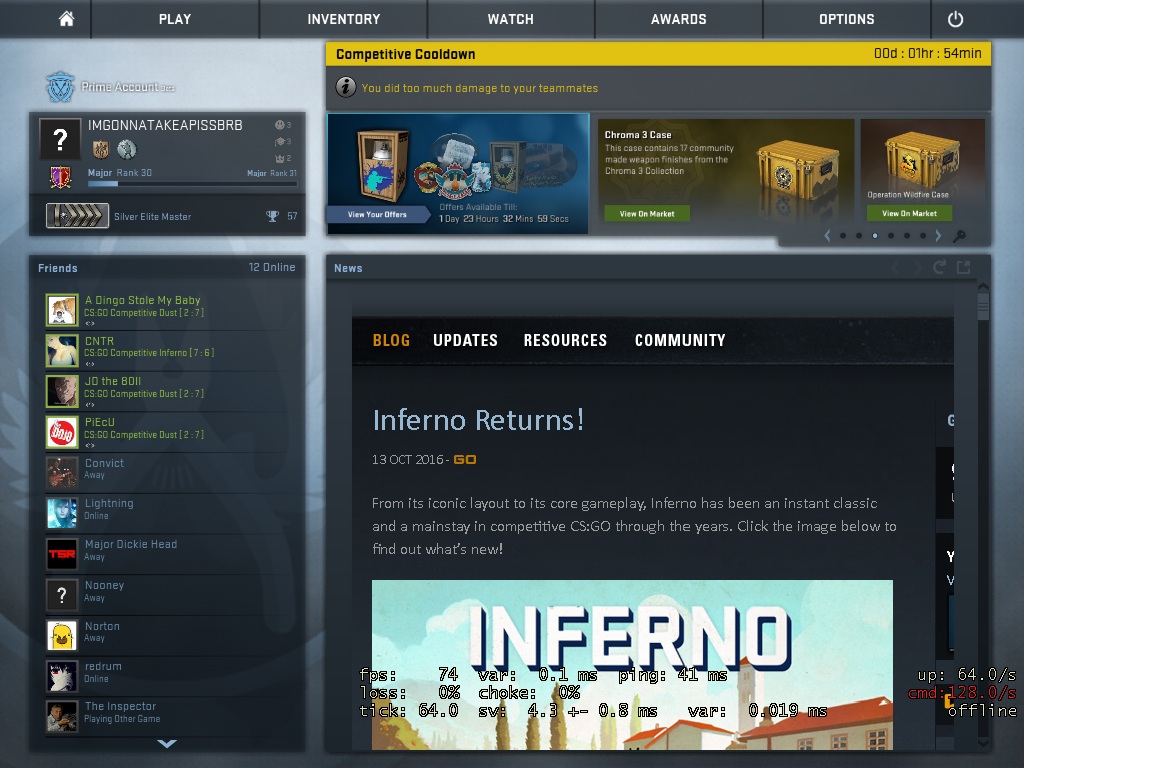This screenshot has height=768, width=1152.
Task: Click the power quit icon
Action: 955,19
